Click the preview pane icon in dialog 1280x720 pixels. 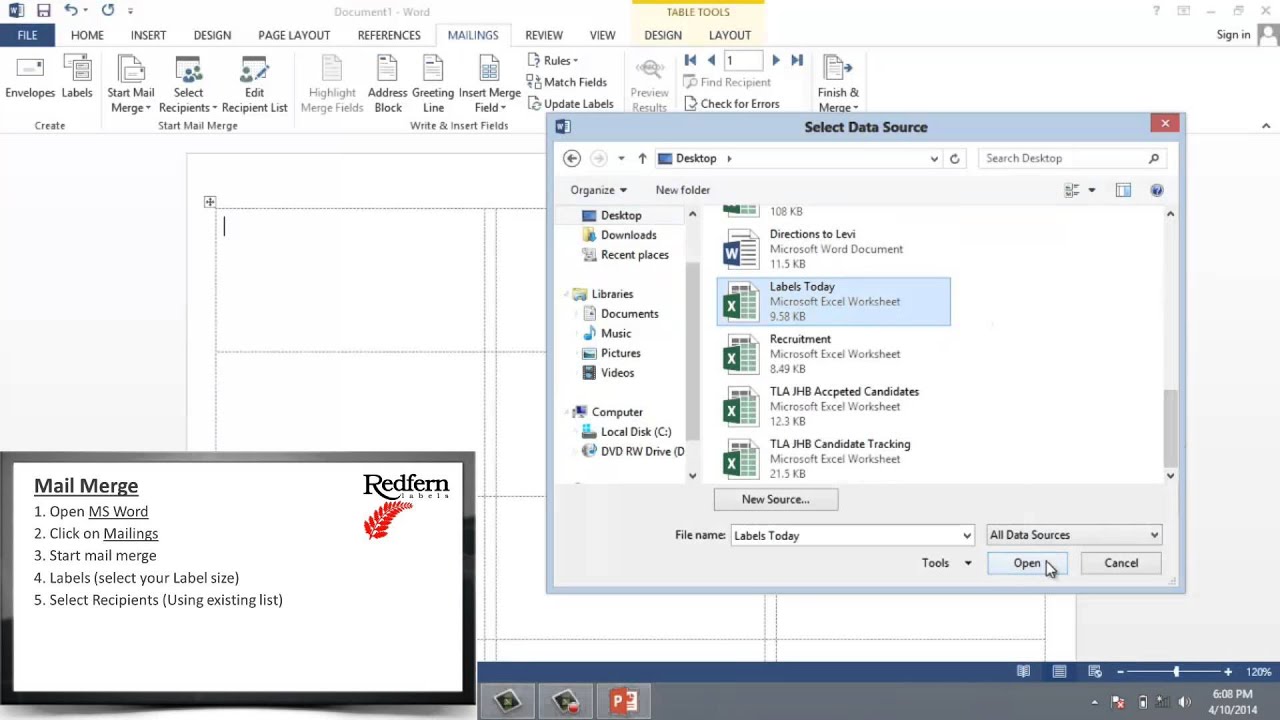(x=1123, y=190)
